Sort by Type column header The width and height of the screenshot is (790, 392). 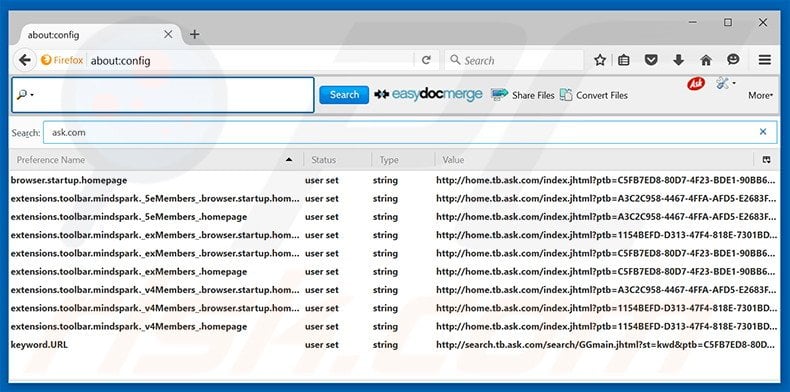tap(403, 160)
